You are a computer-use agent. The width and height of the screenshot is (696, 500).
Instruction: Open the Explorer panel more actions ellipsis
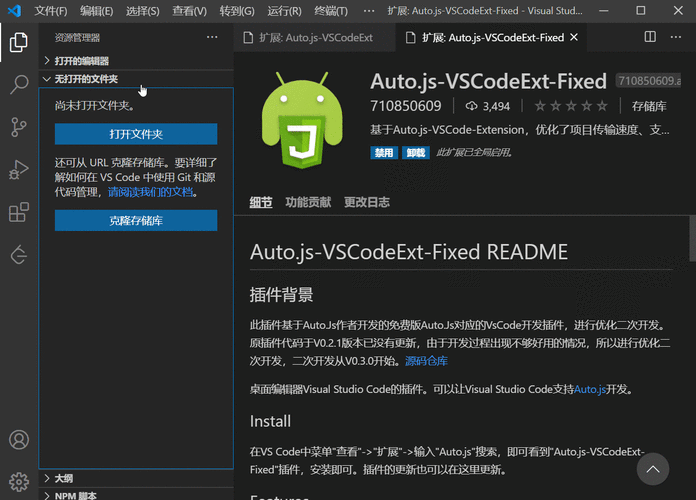tap(212, 37)
